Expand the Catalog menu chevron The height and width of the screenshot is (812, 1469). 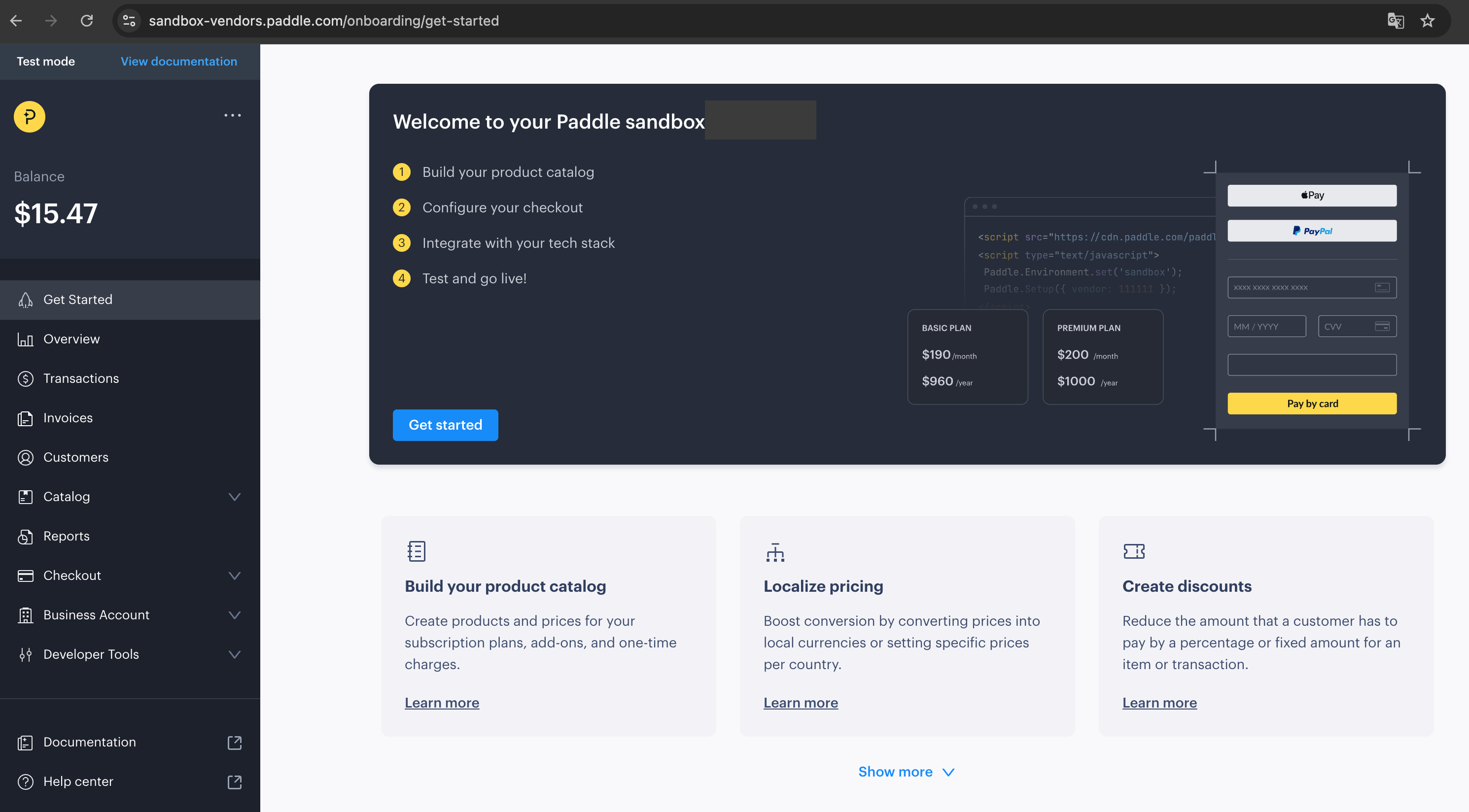[234, 497]
